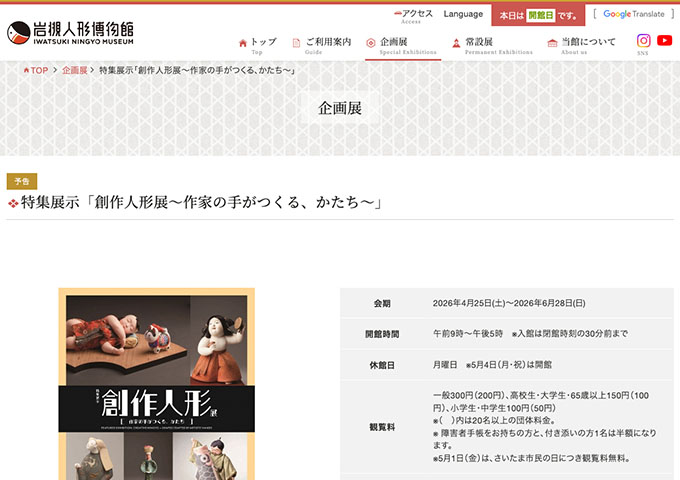Click the breadcrumb text 特集展示「創作人形展〜」
This screenshot has width=680, height=480.
point(197,70)
